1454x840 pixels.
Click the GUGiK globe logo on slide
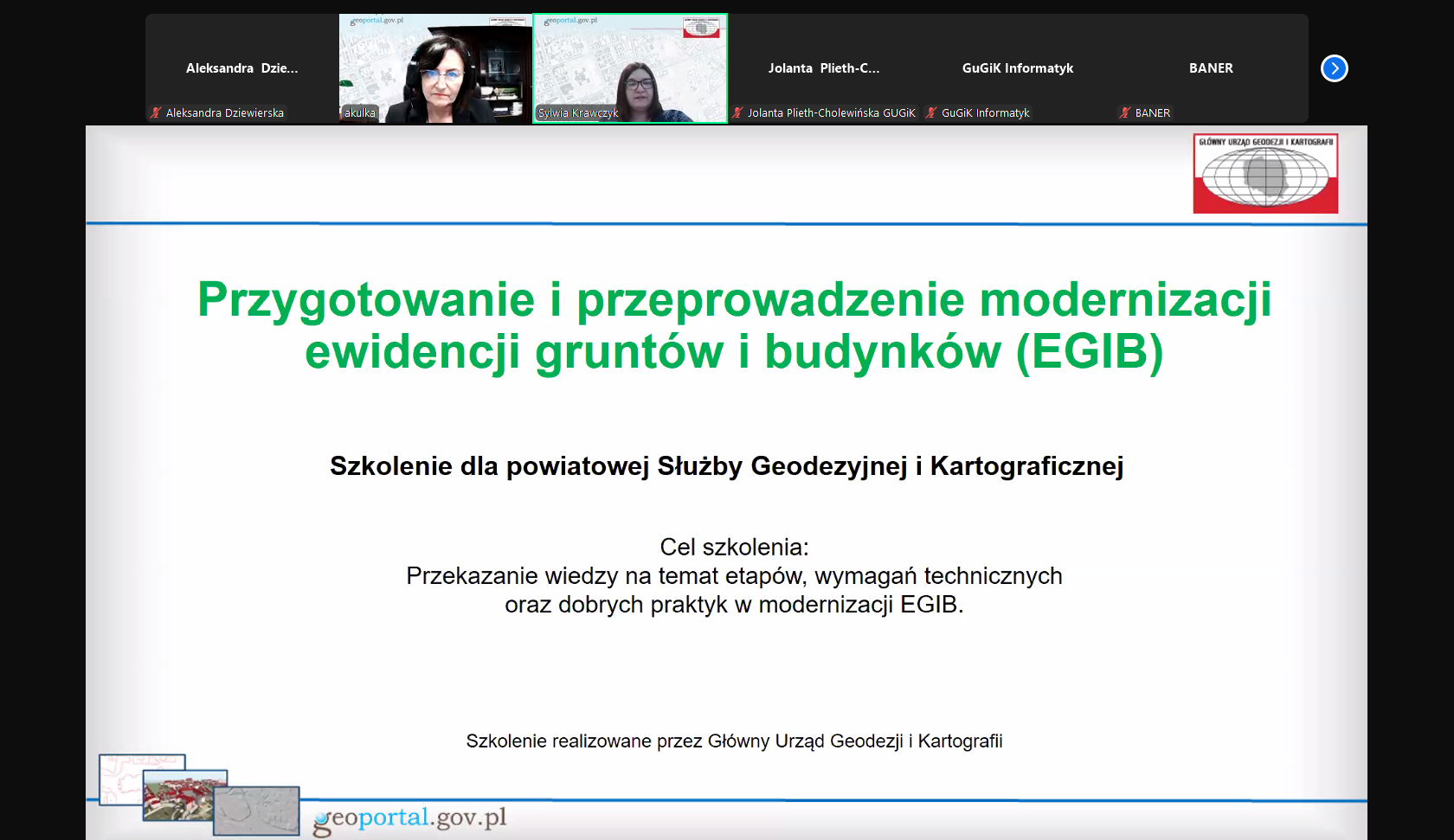[1265, 174]
